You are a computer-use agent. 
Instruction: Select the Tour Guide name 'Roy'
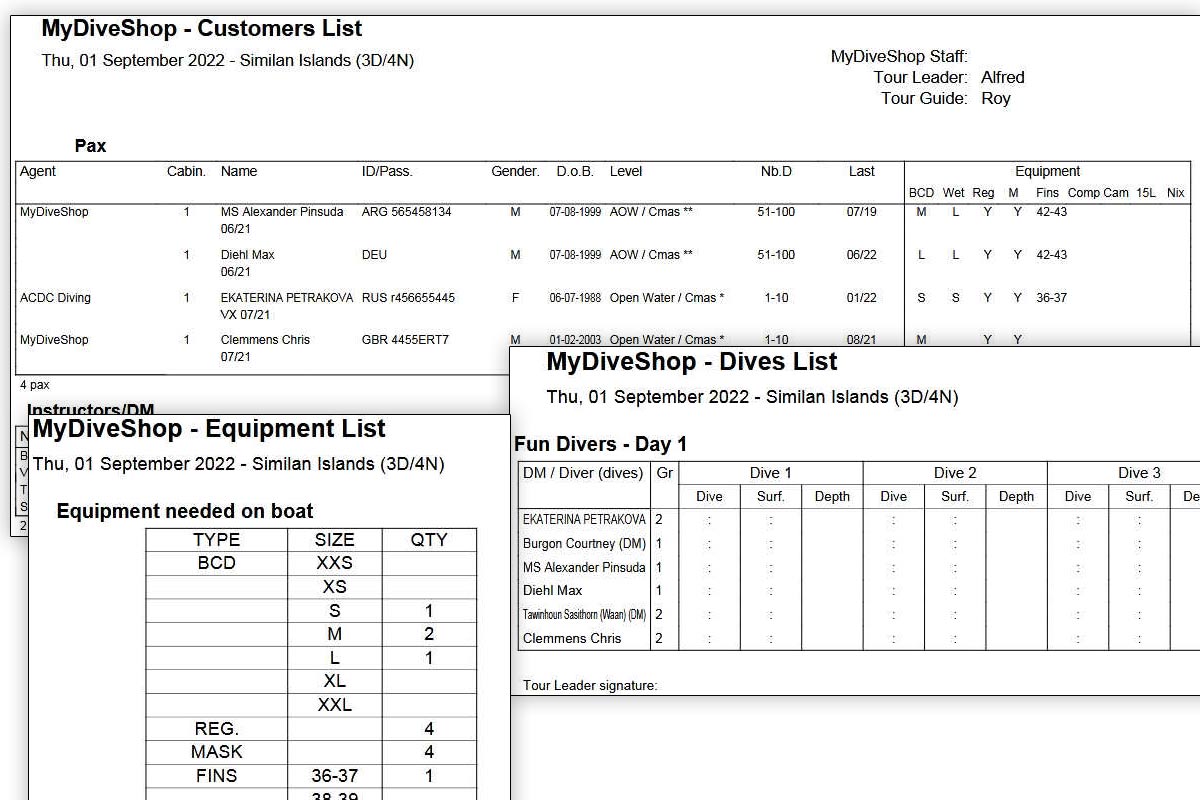pos(996,98)
